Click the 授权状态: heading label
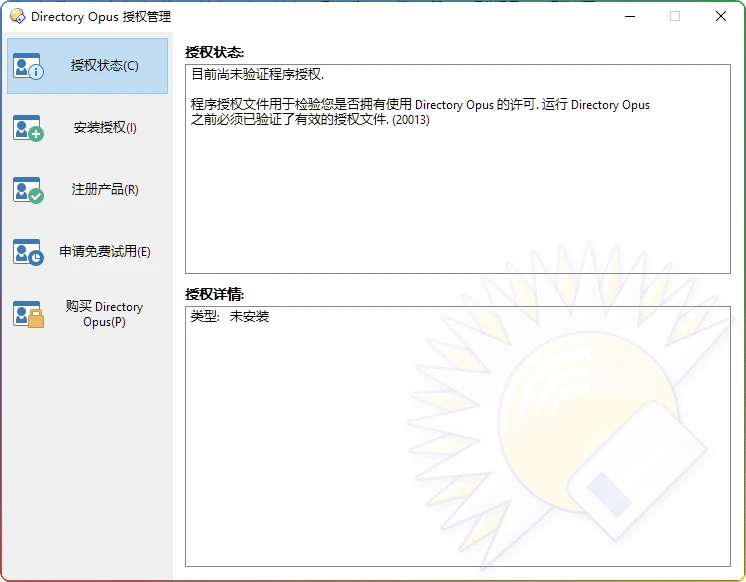 coord(215,51)
